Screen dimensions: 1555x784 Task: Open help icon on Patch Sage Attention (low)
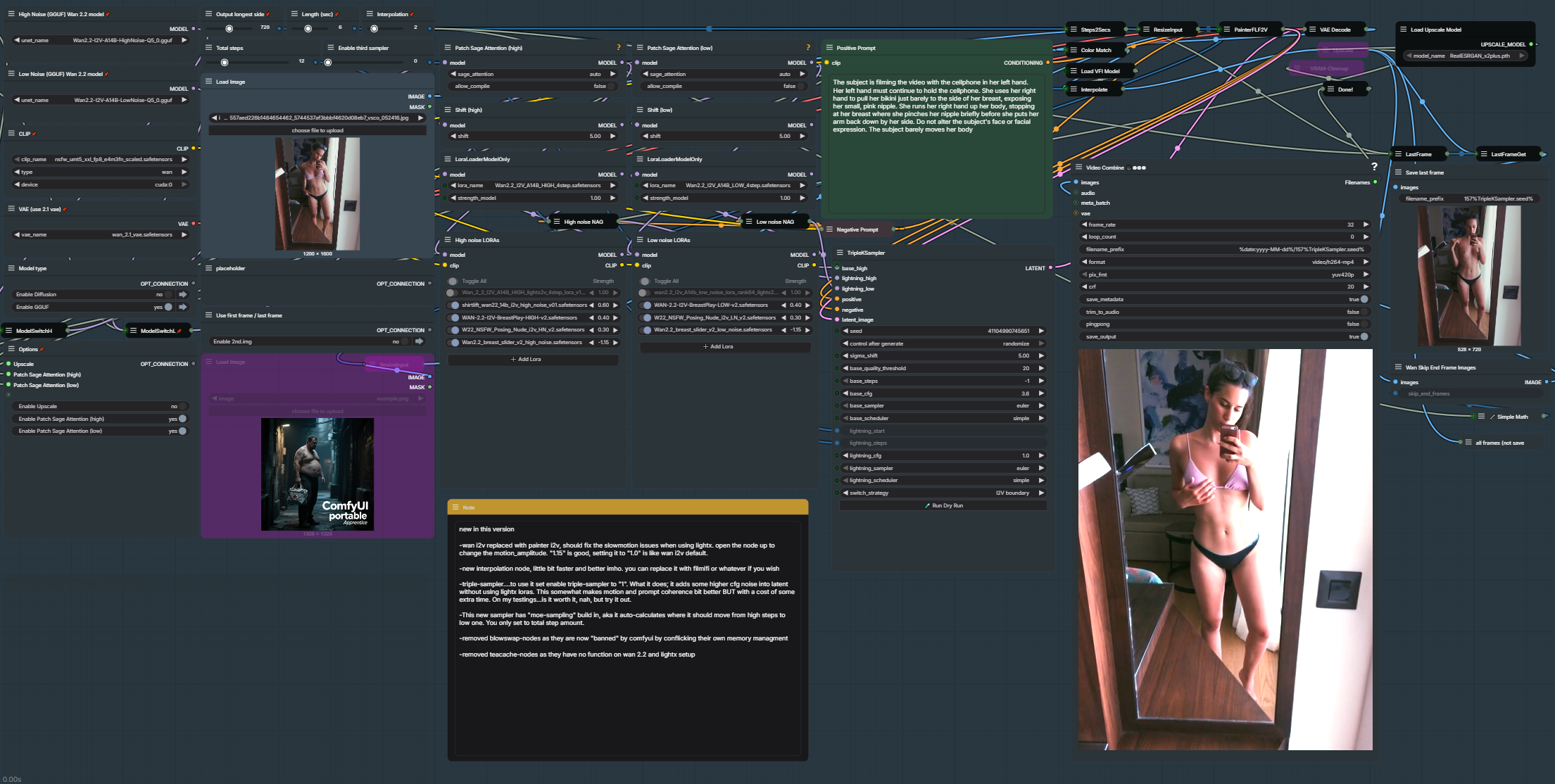808,48
